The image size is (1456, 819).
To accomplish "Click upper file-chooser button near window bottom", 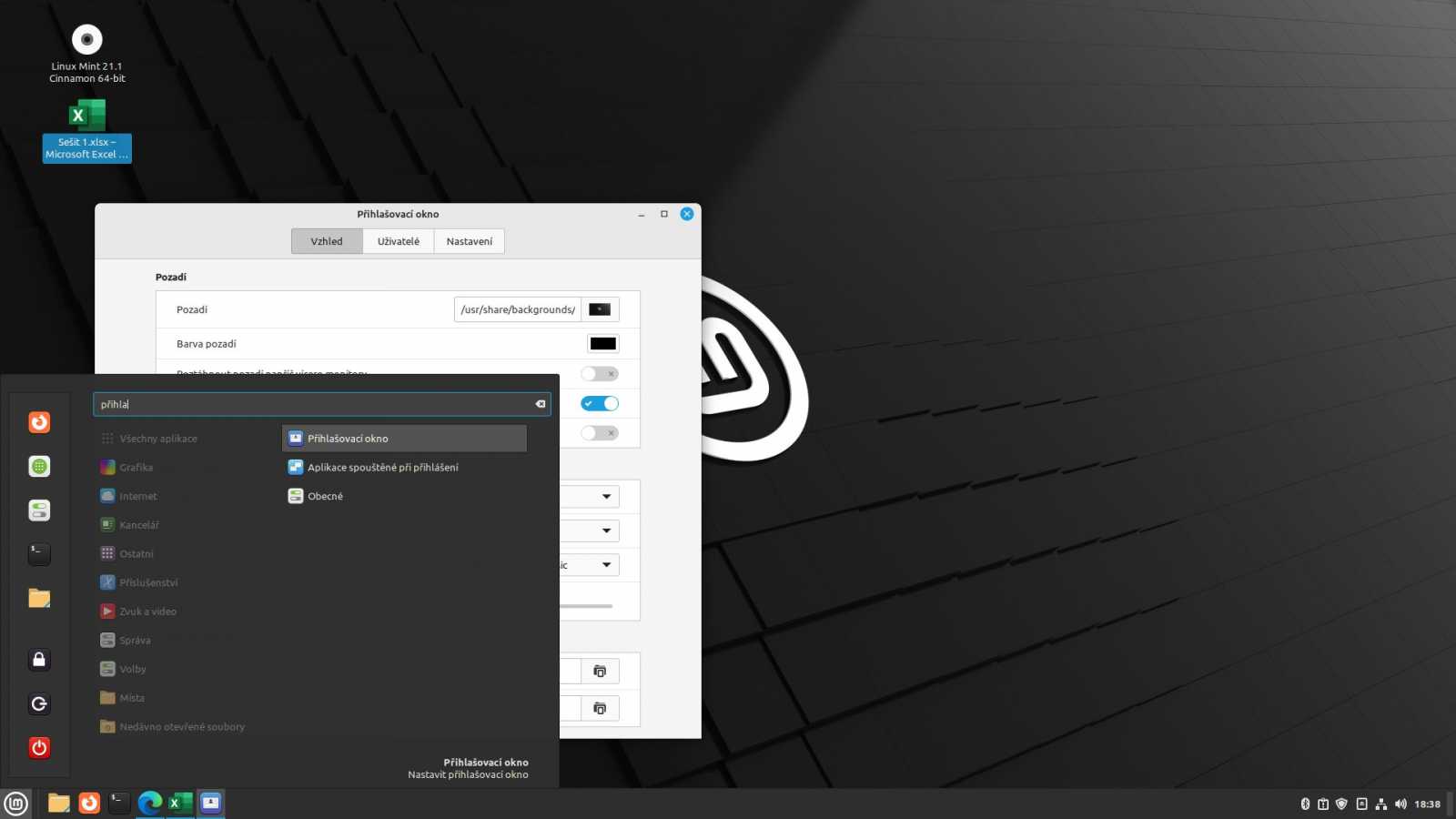I will (600, 672).
